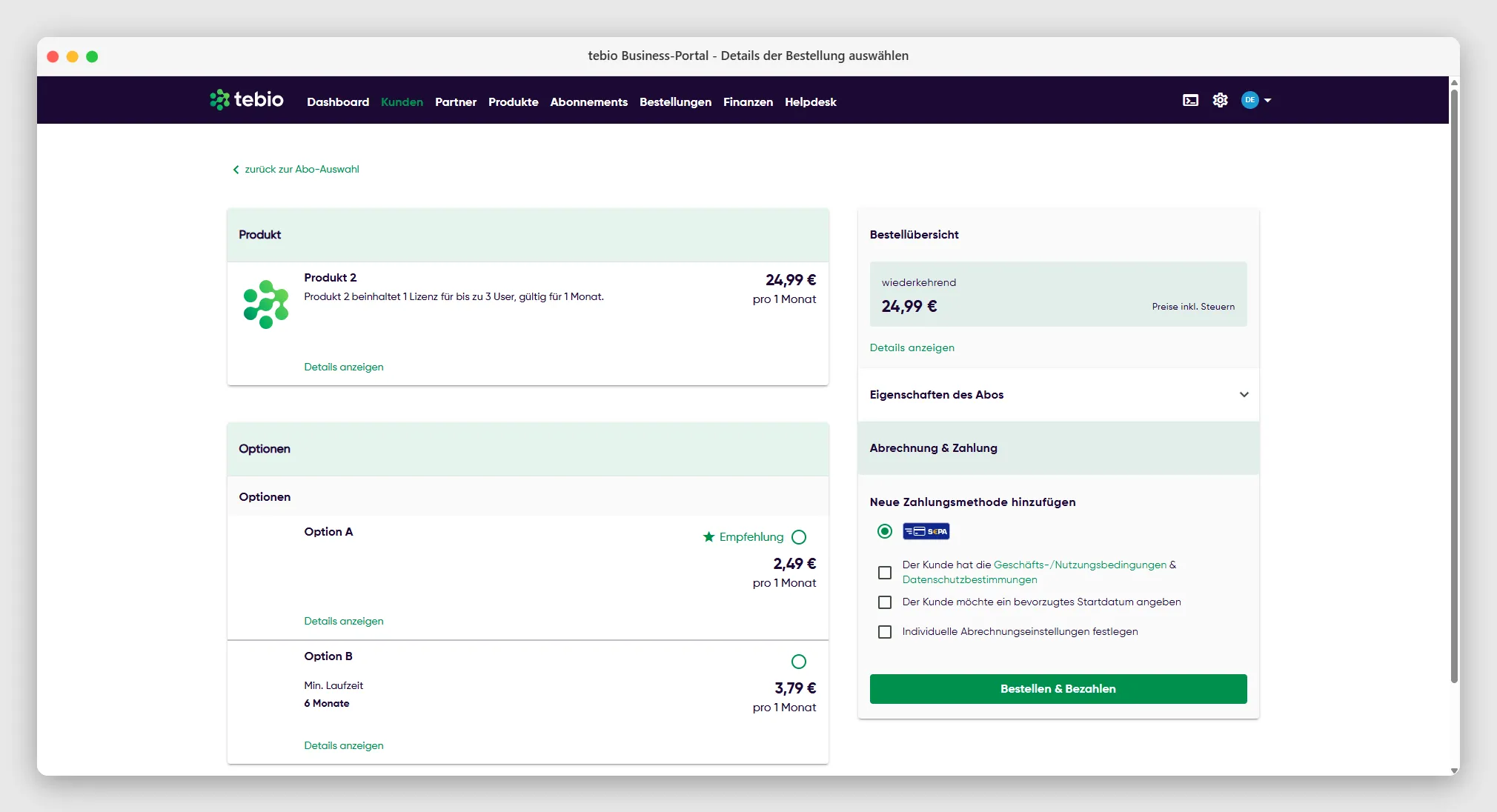Viewport: 1497px width, 812px height.
Task: Click the DE language avatar icon
Action: 1249,100
